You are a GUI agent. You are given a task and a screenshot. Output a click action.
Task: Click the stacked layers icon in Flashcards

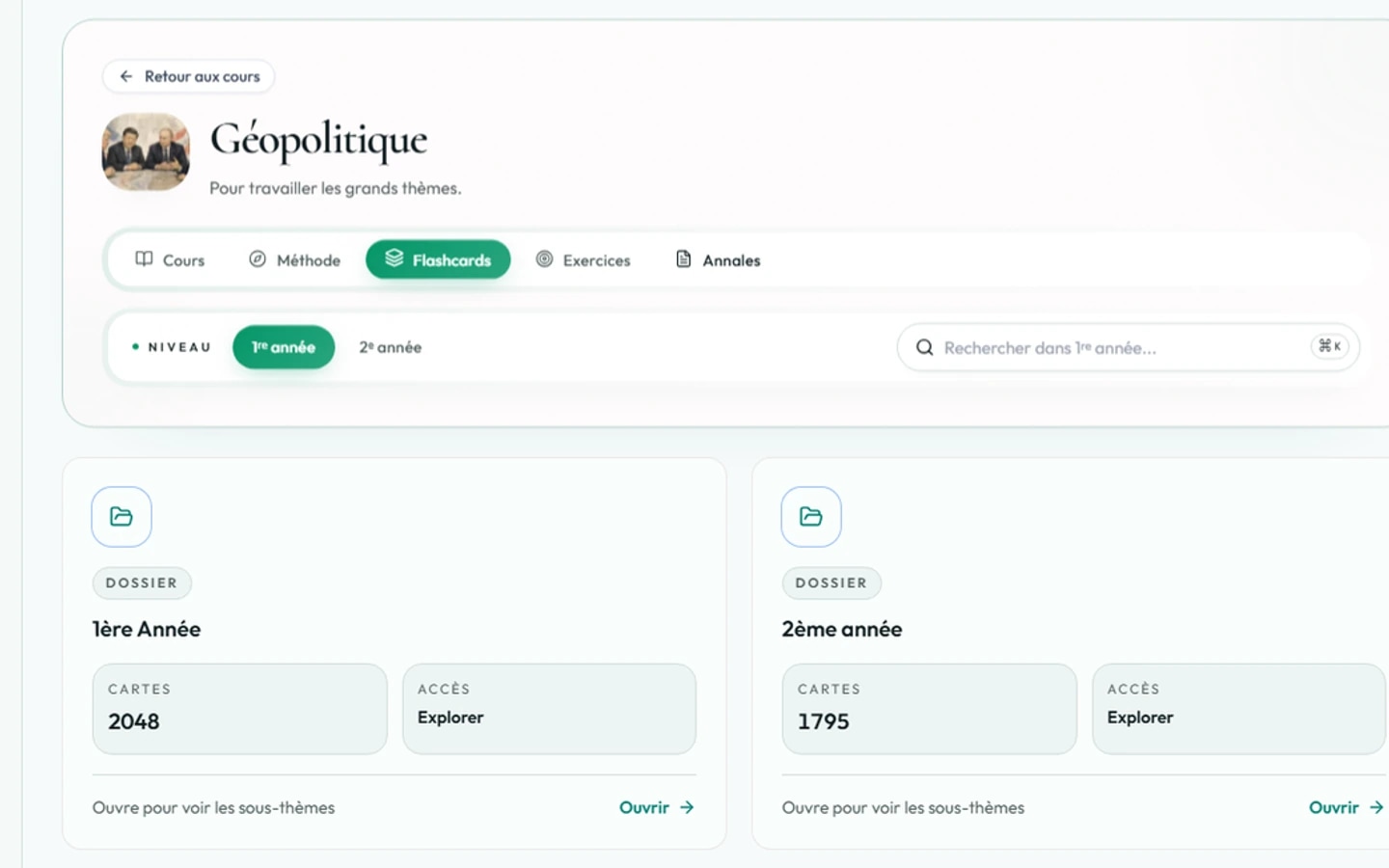tap(394, 258)
